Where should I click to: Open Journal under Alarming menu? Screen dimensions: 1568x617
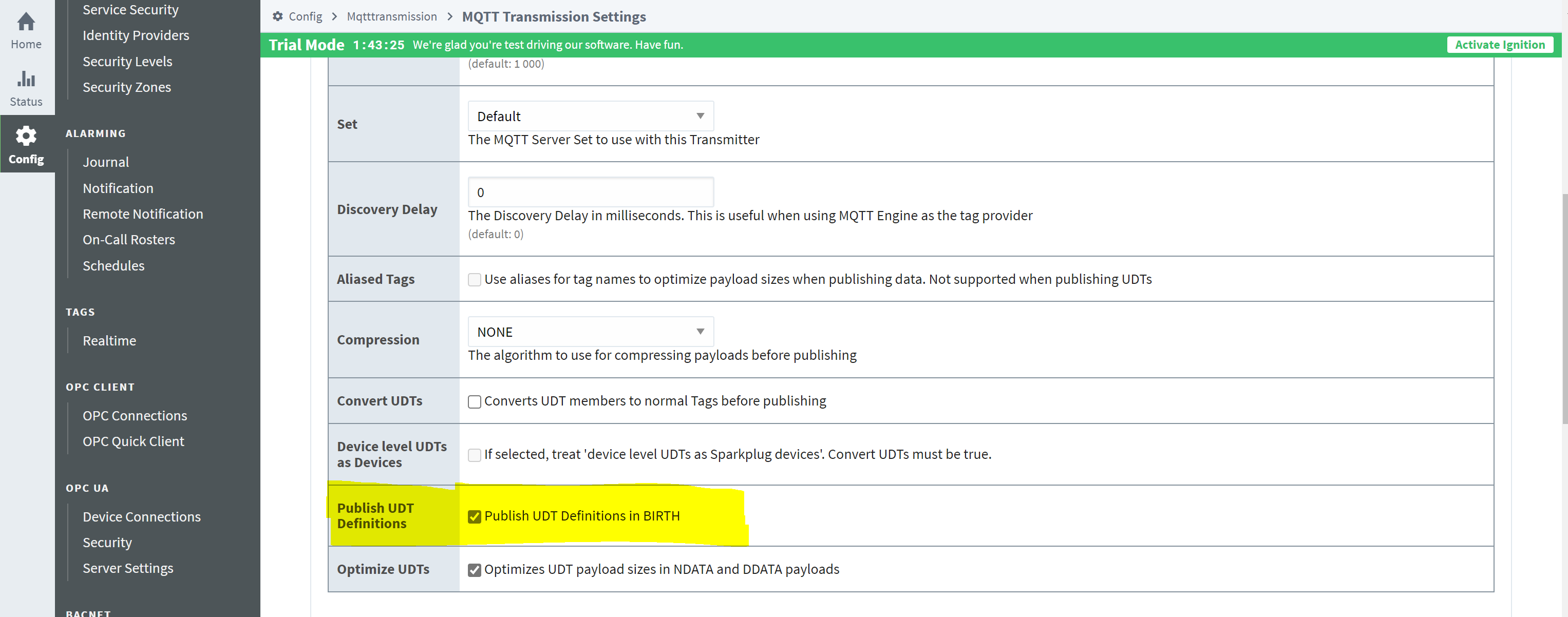[x=106, y=162]
